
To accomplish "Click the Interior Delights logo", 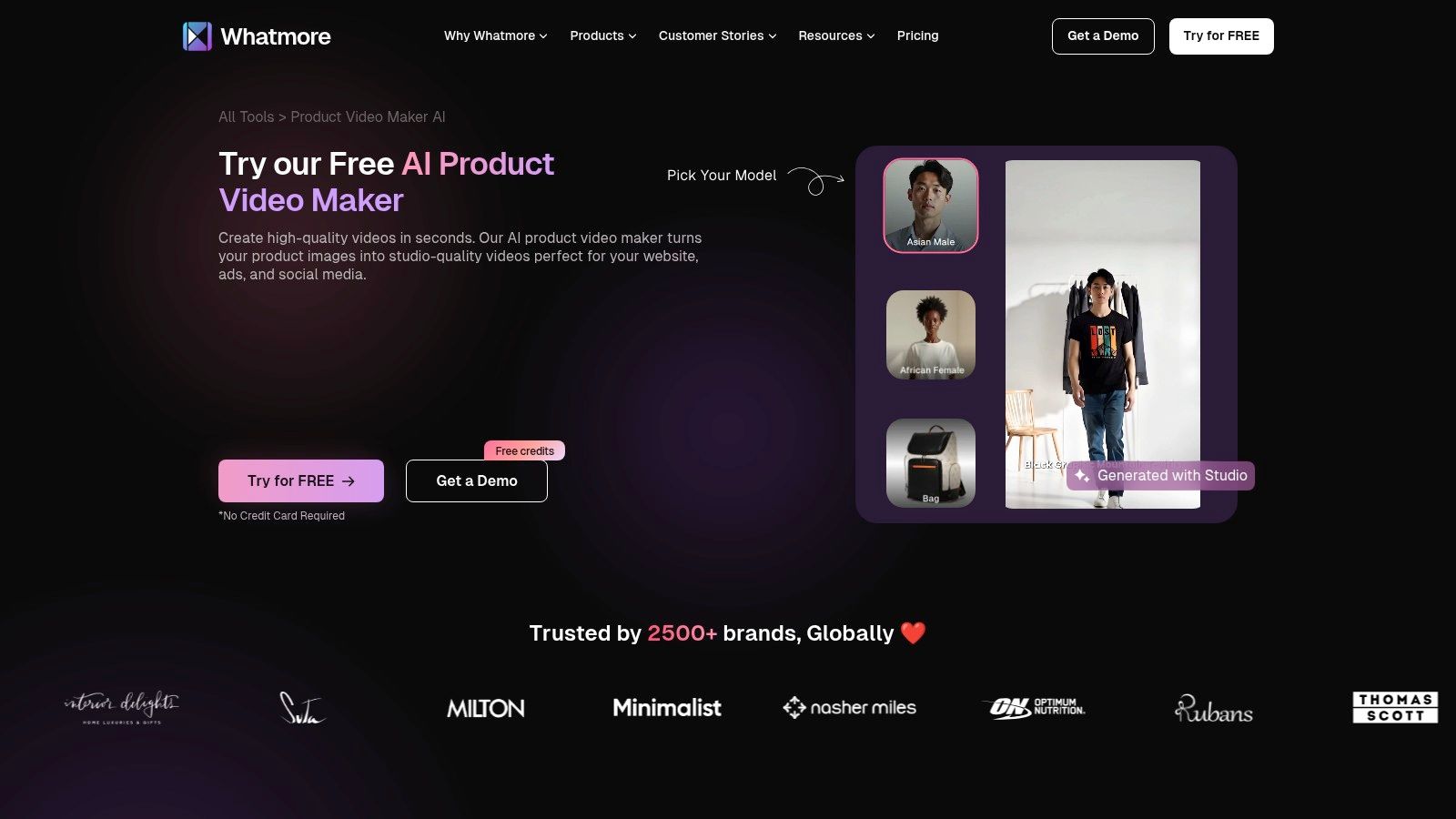I will (x=122, y=707).
